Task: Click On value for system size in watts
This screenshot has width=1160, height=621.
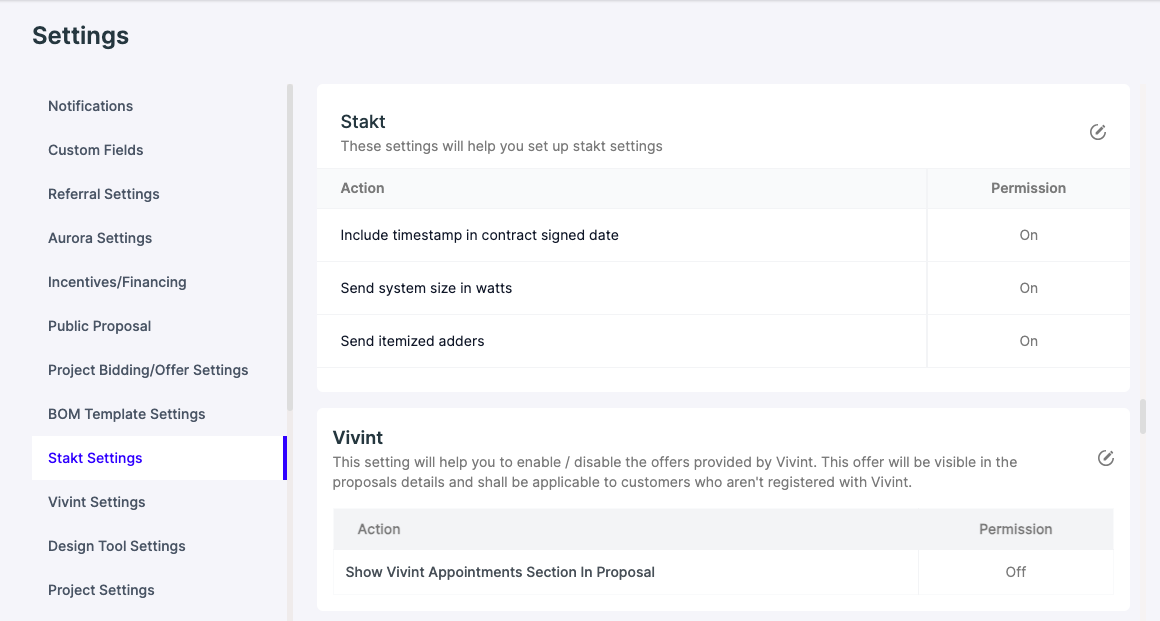Action: tap(1028, 288)
